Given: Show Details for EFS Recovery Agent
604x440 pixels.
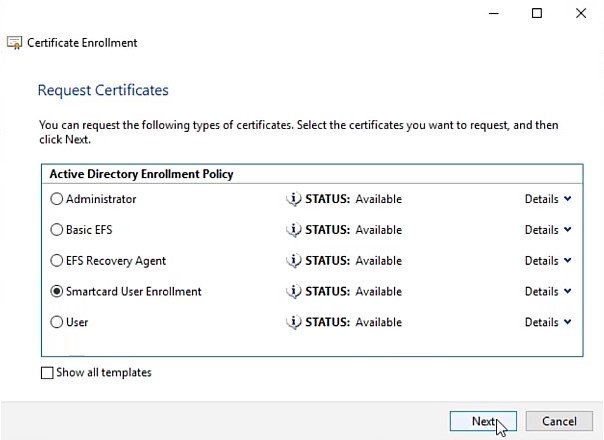Looking at the screenshot, I should tap(548, 261).
